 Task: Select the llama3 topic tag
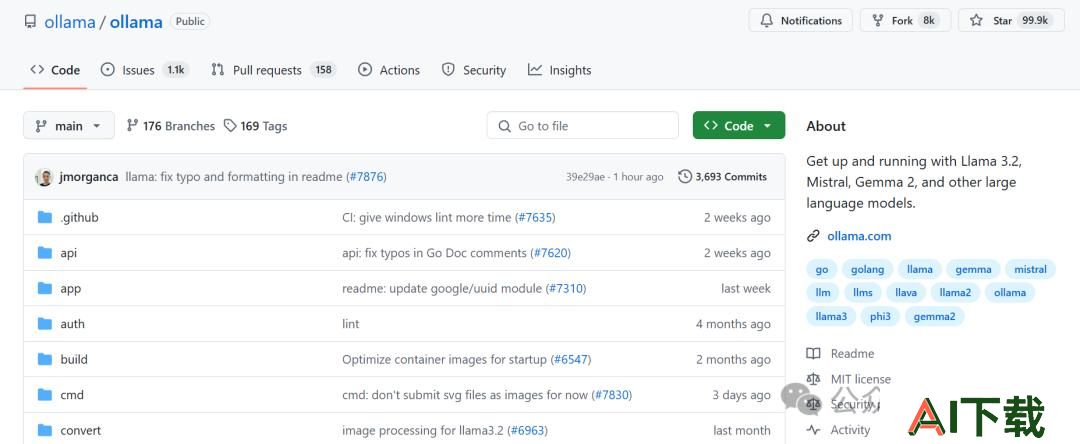point(831,317)
